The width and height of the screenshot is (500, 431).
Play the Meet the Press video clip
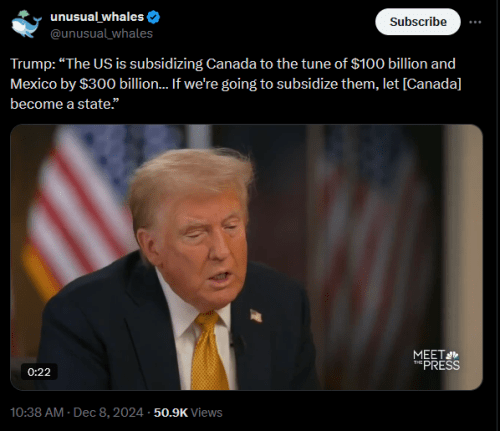point(246,257)
